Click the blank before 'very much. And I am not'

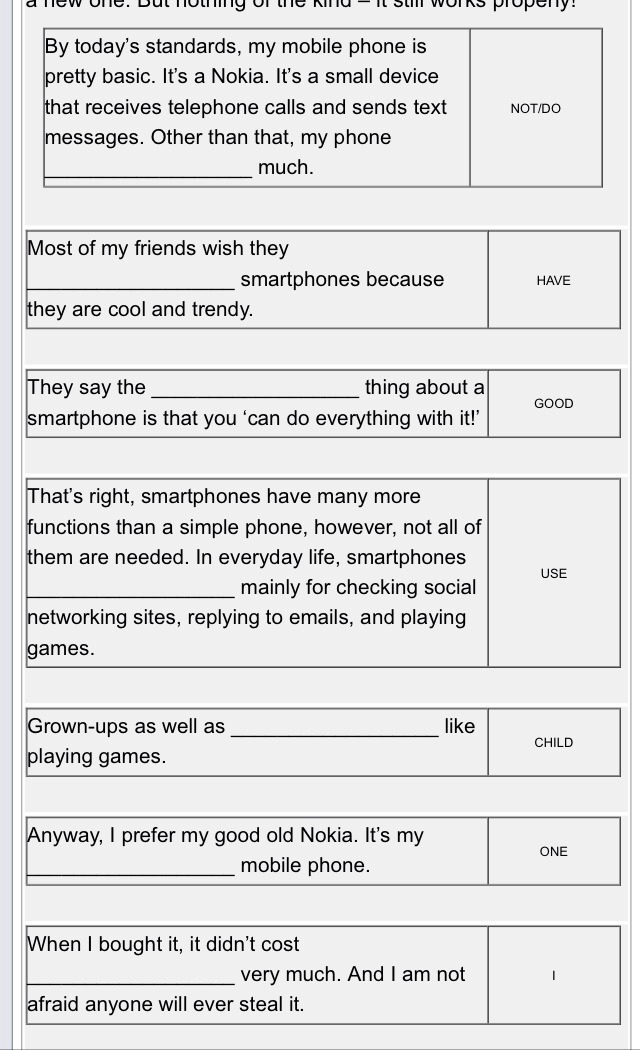pyautogui.click(x=131, y=974)
